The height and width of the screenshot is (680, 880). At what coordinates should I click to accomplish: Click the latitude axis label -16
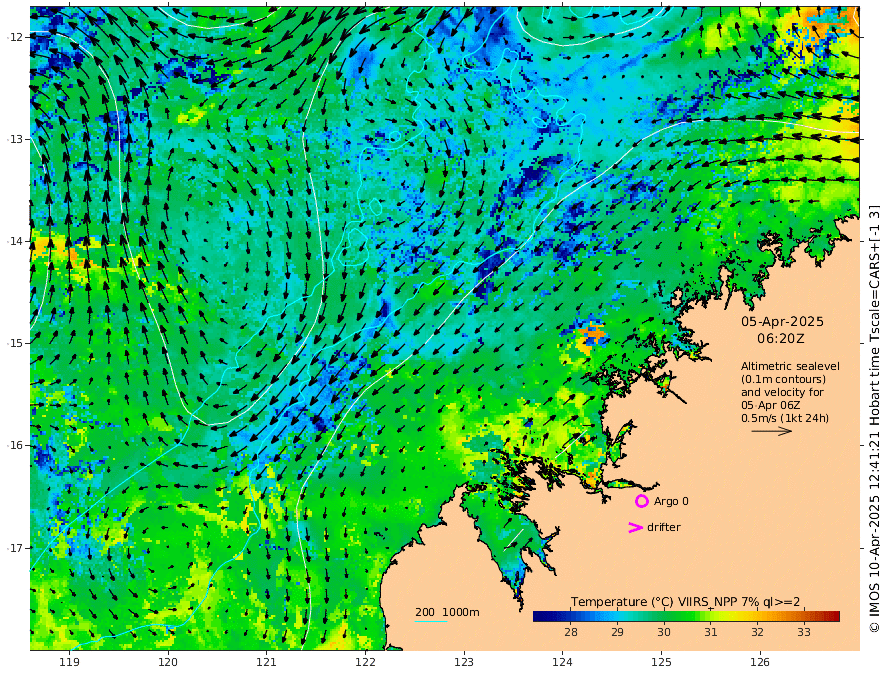15,445
